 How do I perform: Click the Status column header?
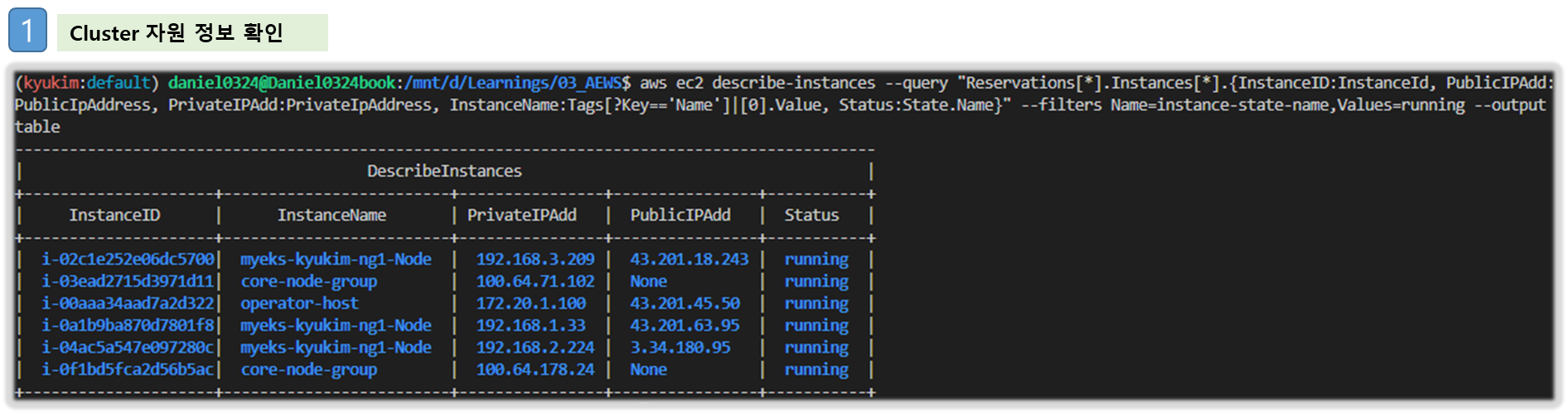pos(811,215)
